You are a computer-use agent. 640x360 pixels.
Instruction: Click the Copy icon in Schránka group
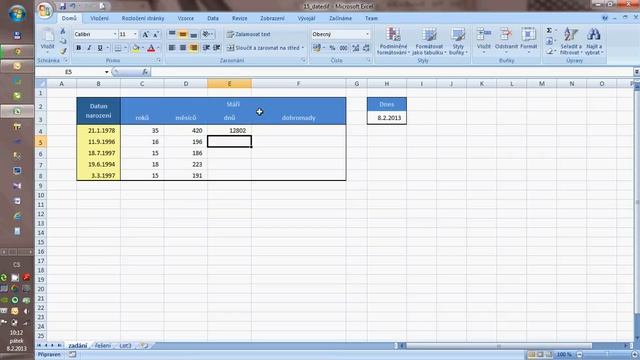pos(63,41)
